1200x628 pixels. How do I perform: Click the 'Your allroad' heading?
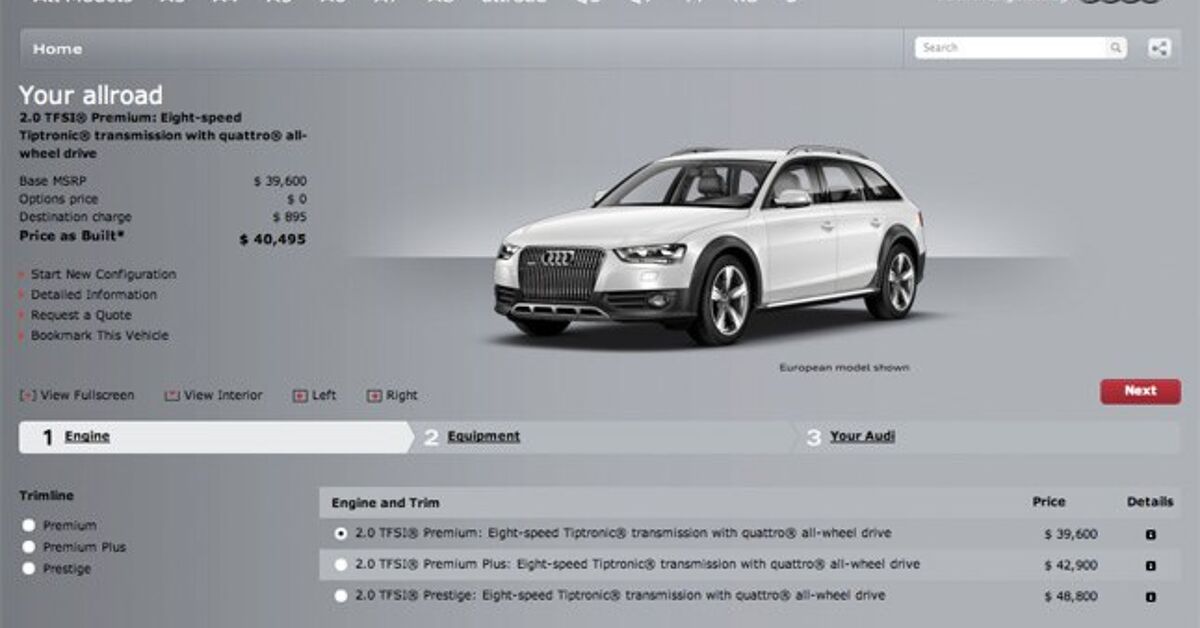click(91, 95)
